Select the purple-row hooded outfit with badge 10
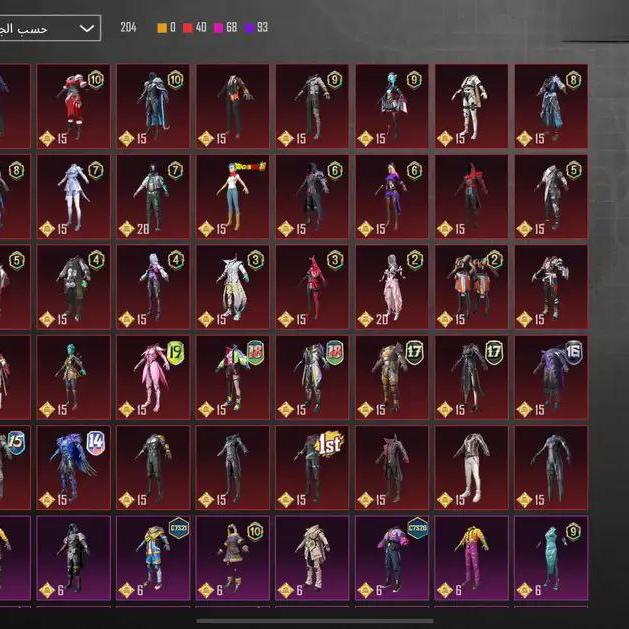629x629 pixels. [233, 558]
